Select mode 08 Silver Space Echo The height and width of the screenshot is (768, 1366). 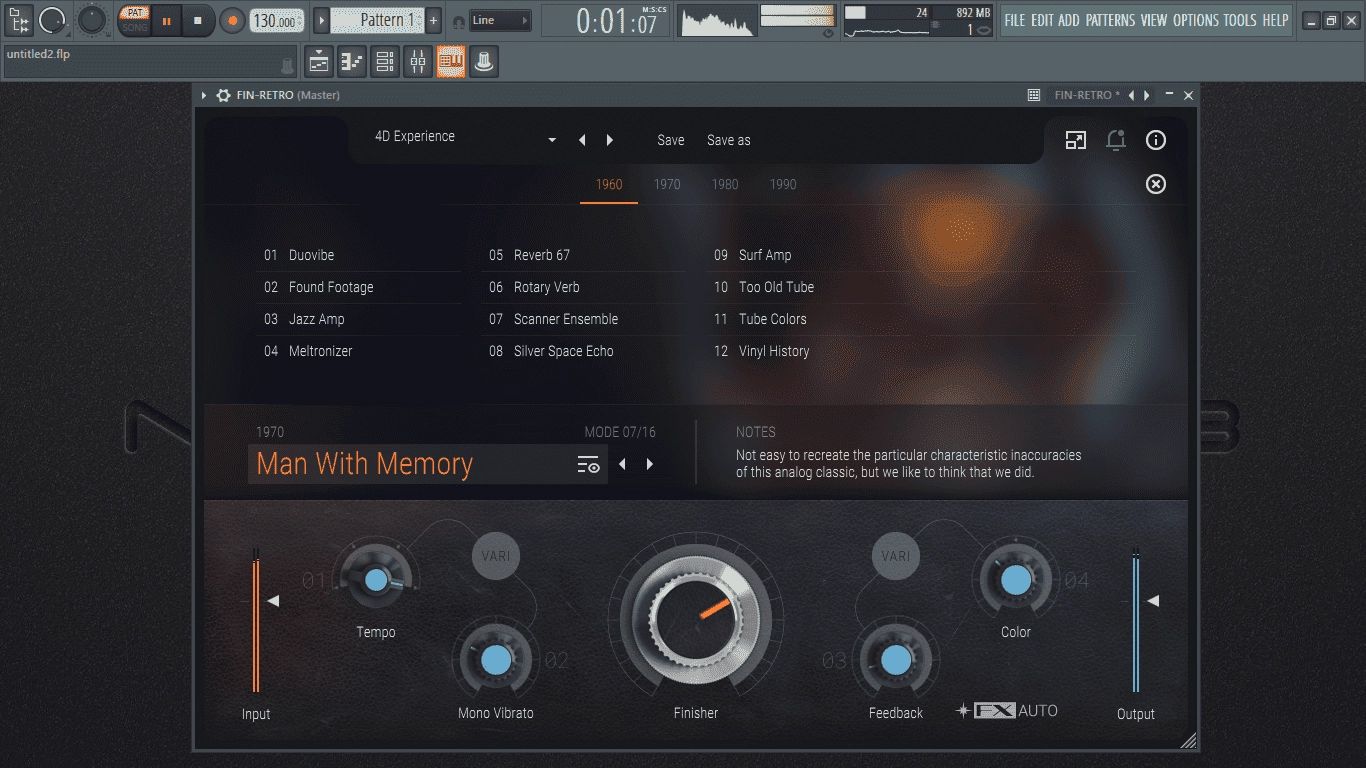[584, 351]
